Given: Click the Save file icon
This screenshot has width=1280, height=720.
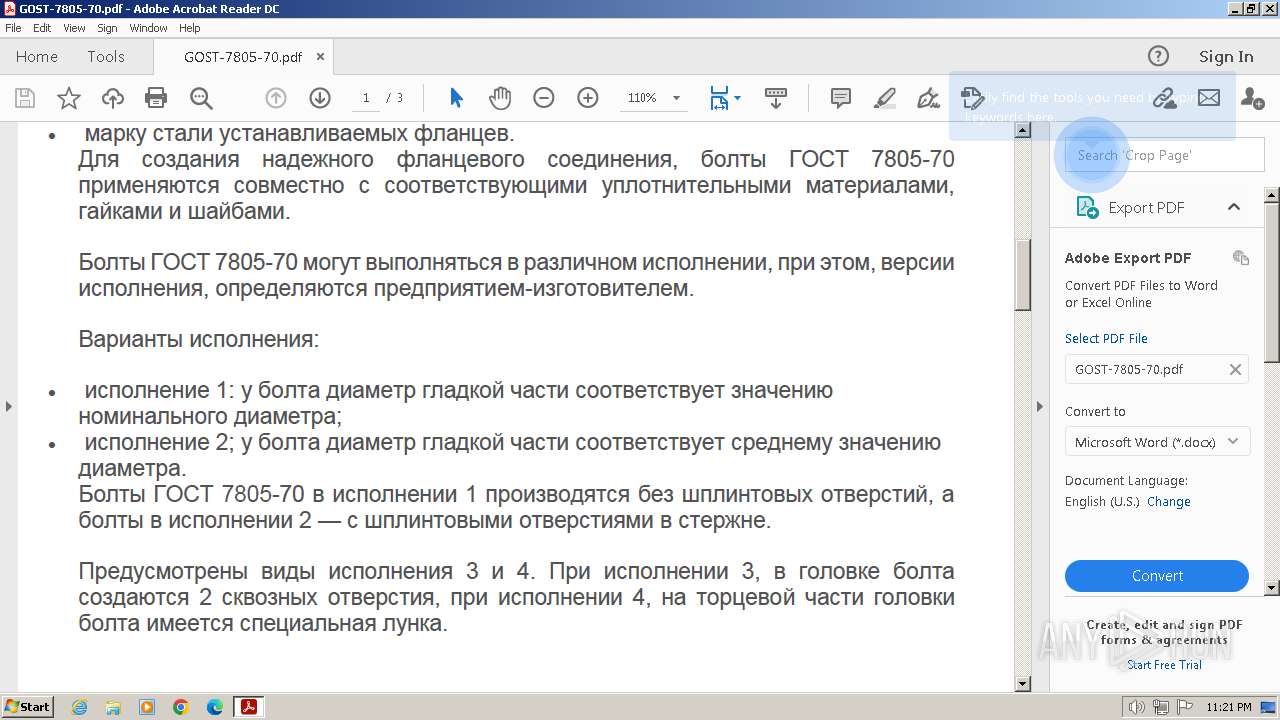Looking at the screenshot, I should [25, 98].
